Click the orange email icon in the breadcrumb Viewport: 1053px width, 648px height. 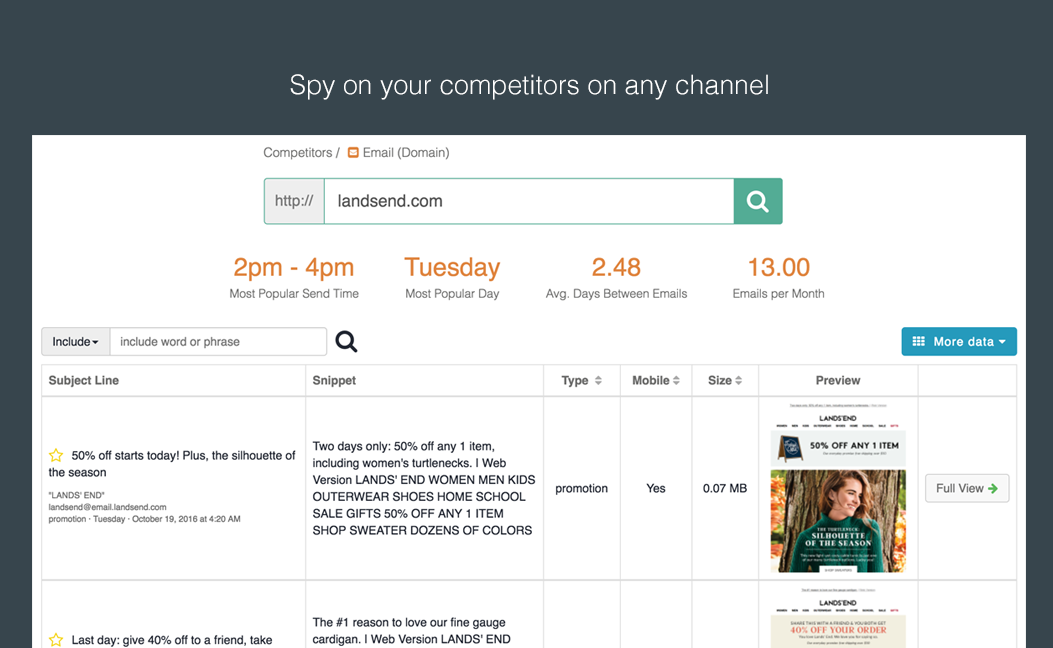pos(353,152)
